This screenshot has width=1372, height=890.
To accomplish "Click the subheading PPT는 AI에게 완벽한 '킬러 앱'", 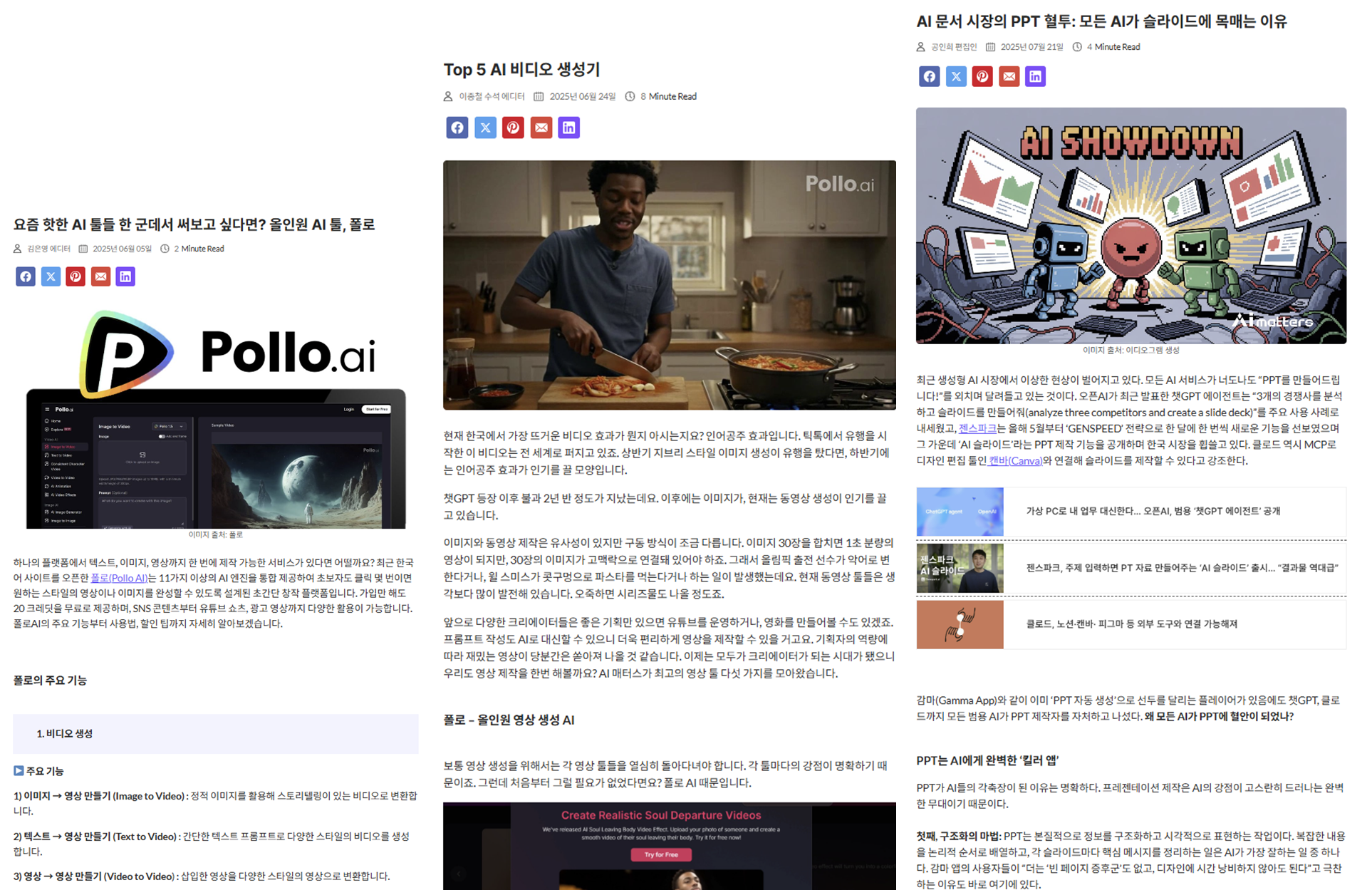I will click(x=987, y=760).
